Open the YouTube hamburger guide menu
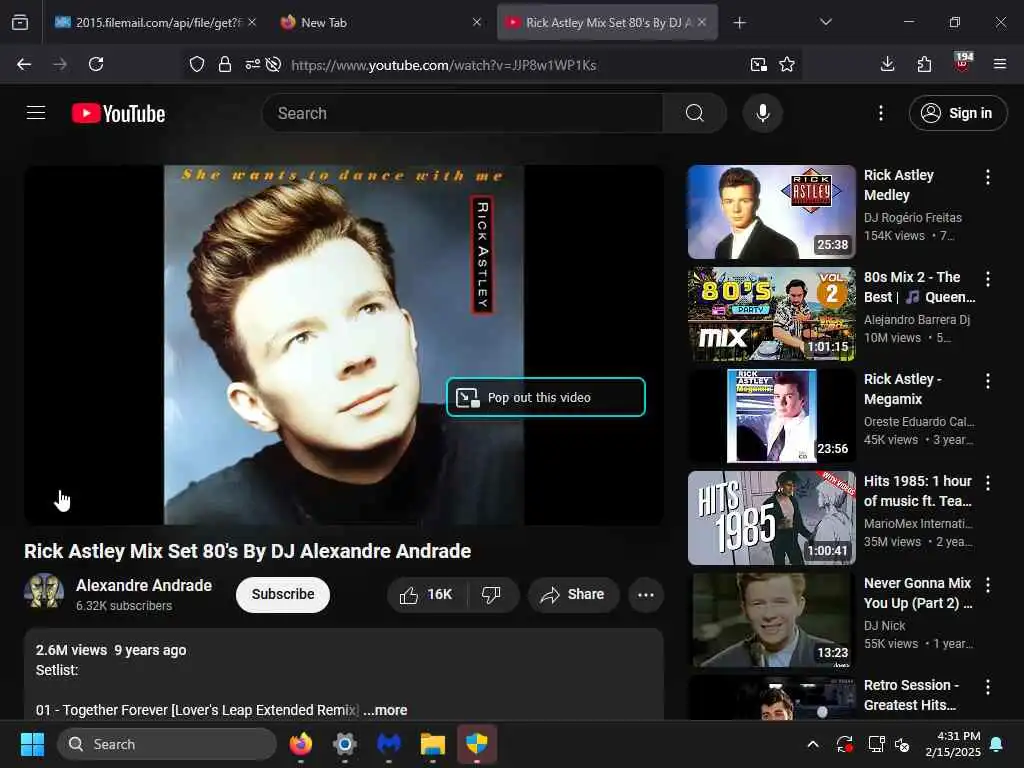Screen dimensions: 1024x768 click(36, 113)
